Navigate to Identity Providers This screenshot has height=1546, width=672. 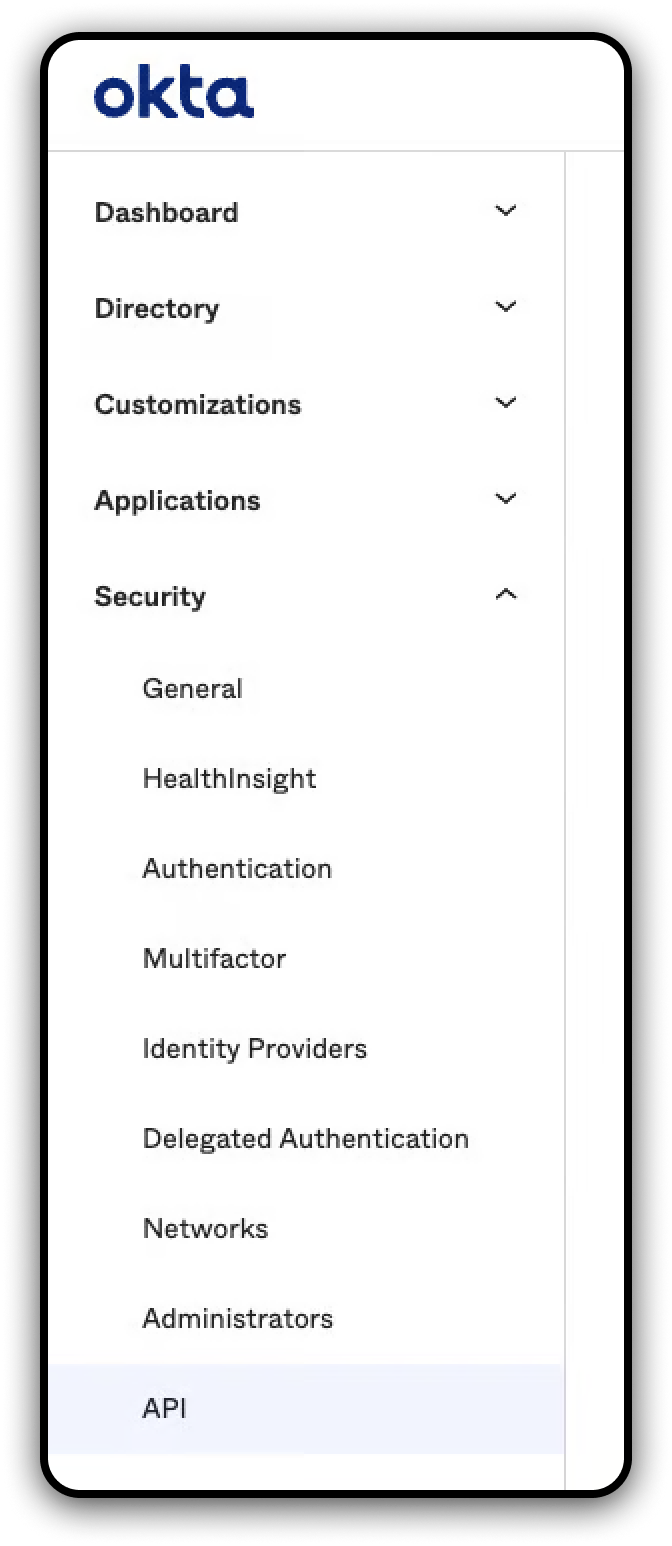click(254, 1048)
